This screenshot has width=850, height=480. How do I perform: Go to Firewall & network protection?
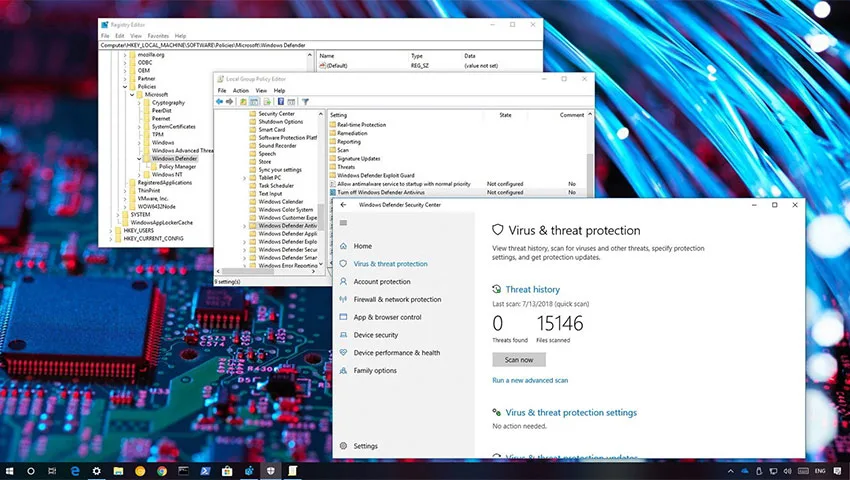(397, 299)
